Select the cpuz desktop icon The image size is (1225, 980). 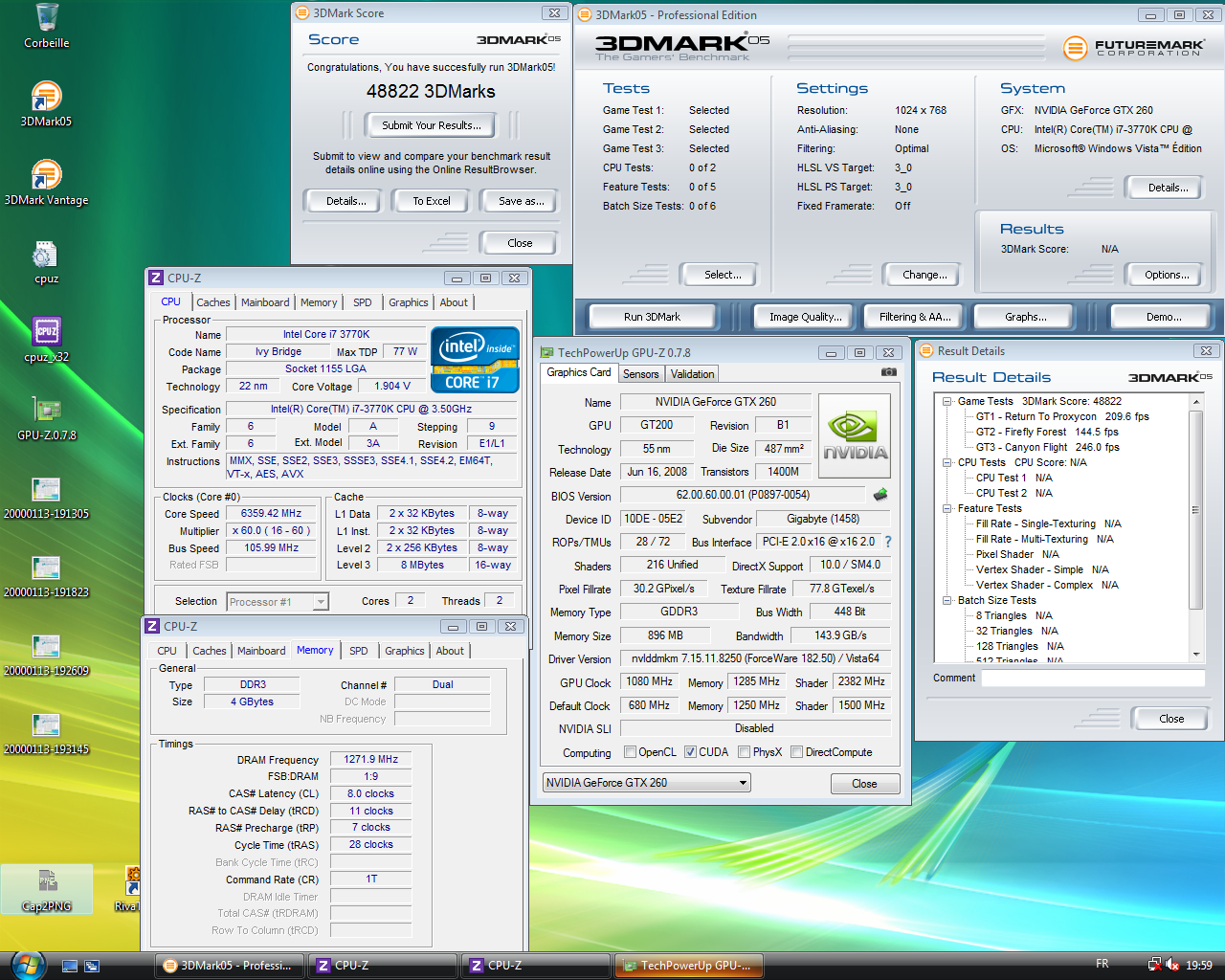[x=46, y=262]
